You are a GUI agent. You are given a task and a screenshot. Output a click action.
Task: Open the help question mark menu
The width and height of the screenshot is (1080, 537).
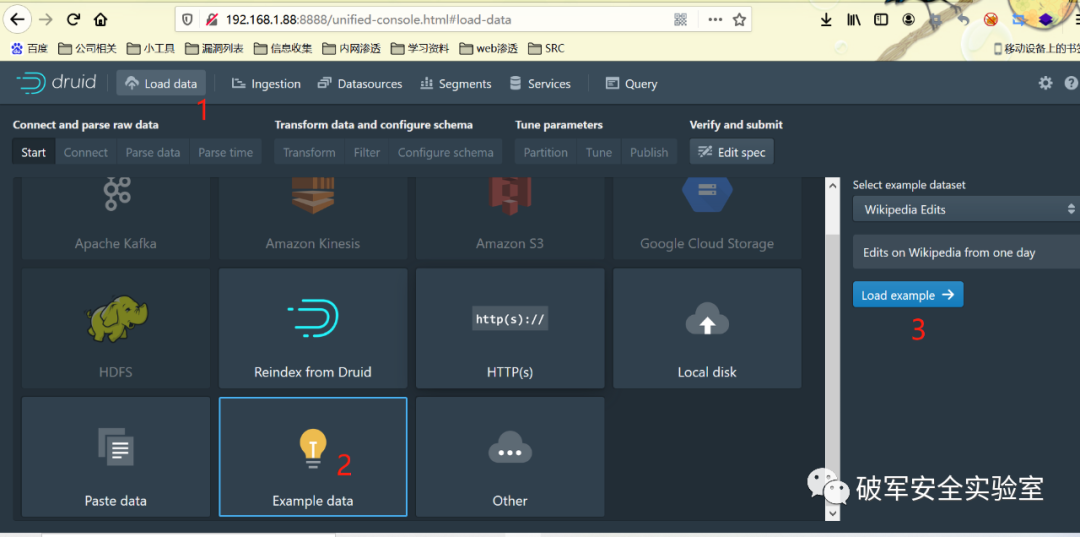(x=1071, y=83)
